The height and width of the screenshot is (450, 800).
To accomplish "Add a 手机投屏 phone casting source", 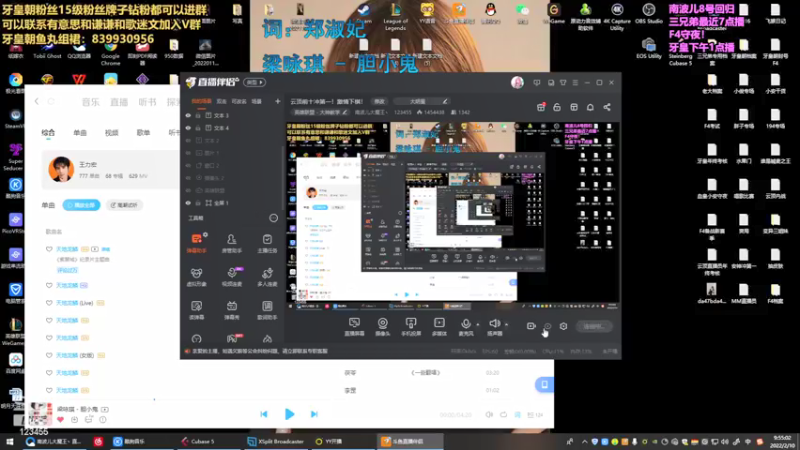I will (x=411, y=327).
